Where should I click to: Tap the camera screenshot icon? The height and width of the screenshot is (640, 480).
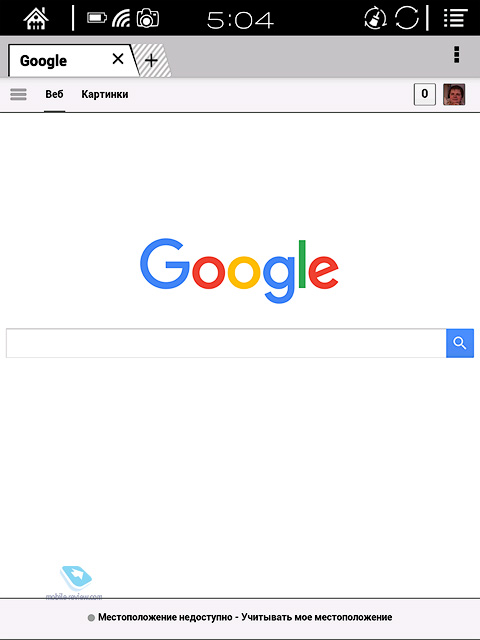click(148, 18)
